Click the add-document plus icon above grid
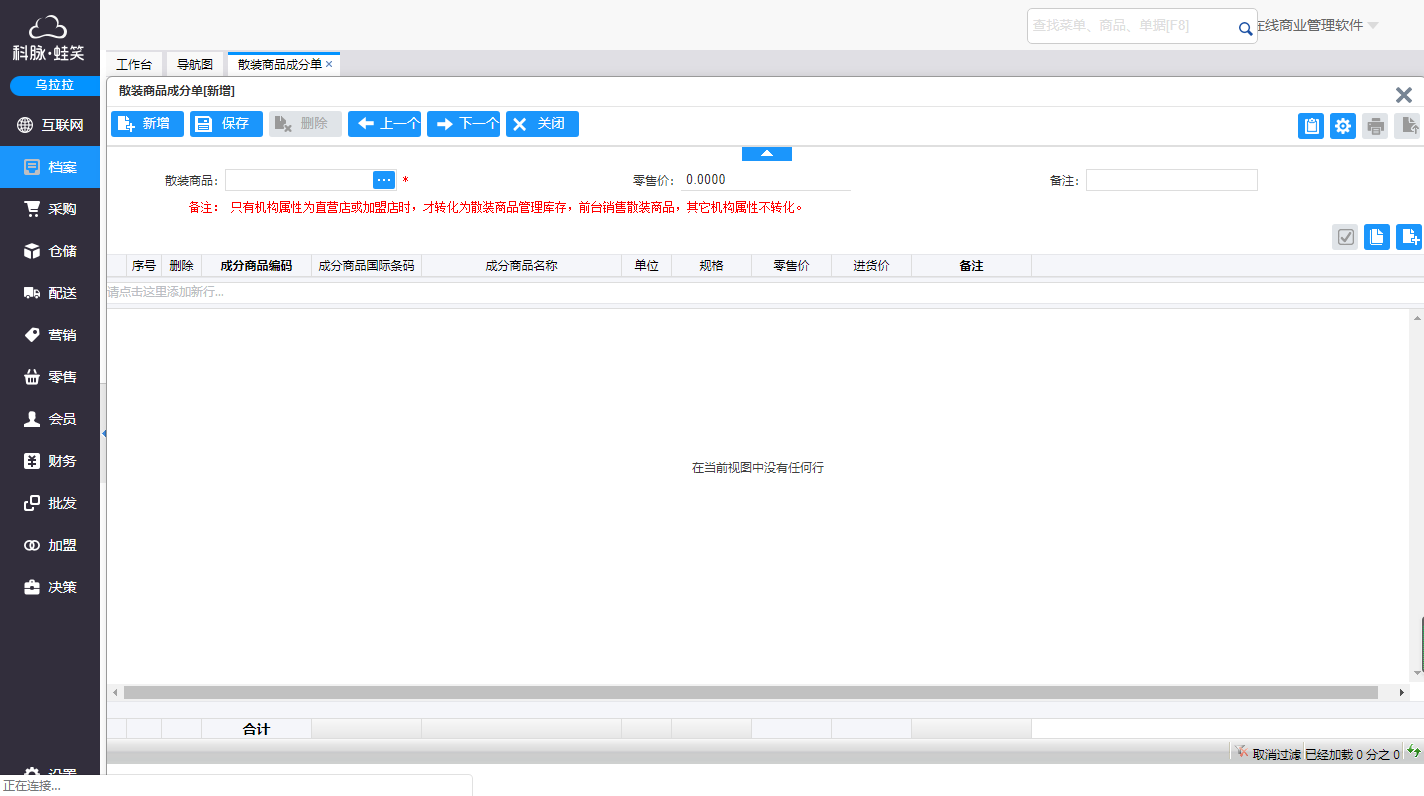This screenshot has height=796, width=1424. 1409,237
